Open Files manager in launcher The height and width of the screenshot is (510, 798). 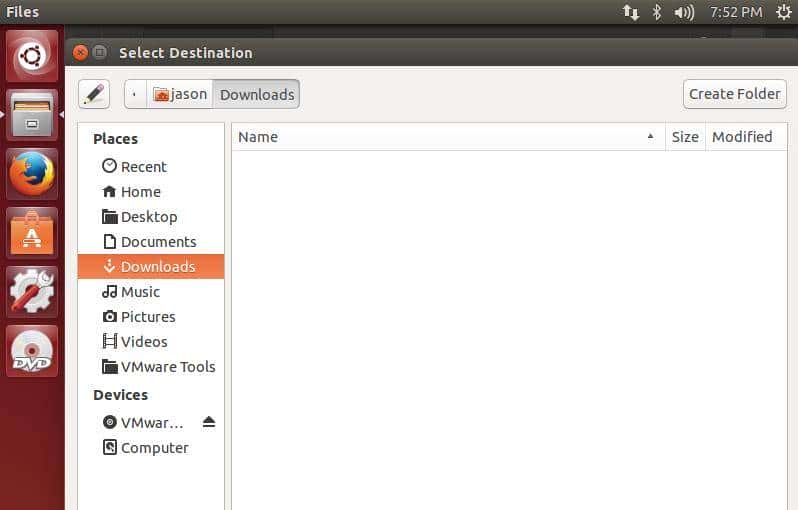click(x=32, y=115)
